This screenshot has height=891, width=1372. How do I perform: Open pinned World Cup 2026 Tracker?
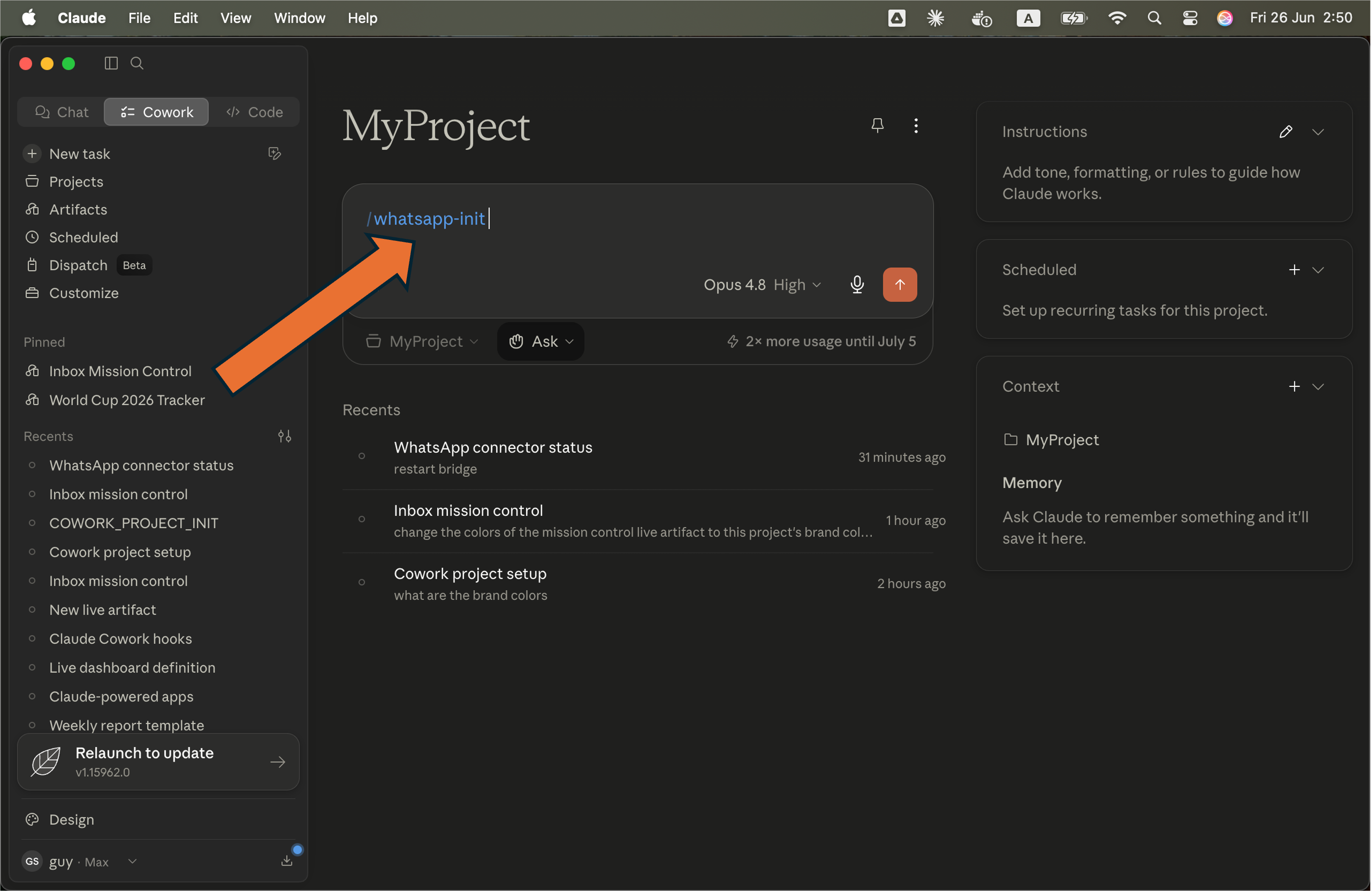pos(127,400)
